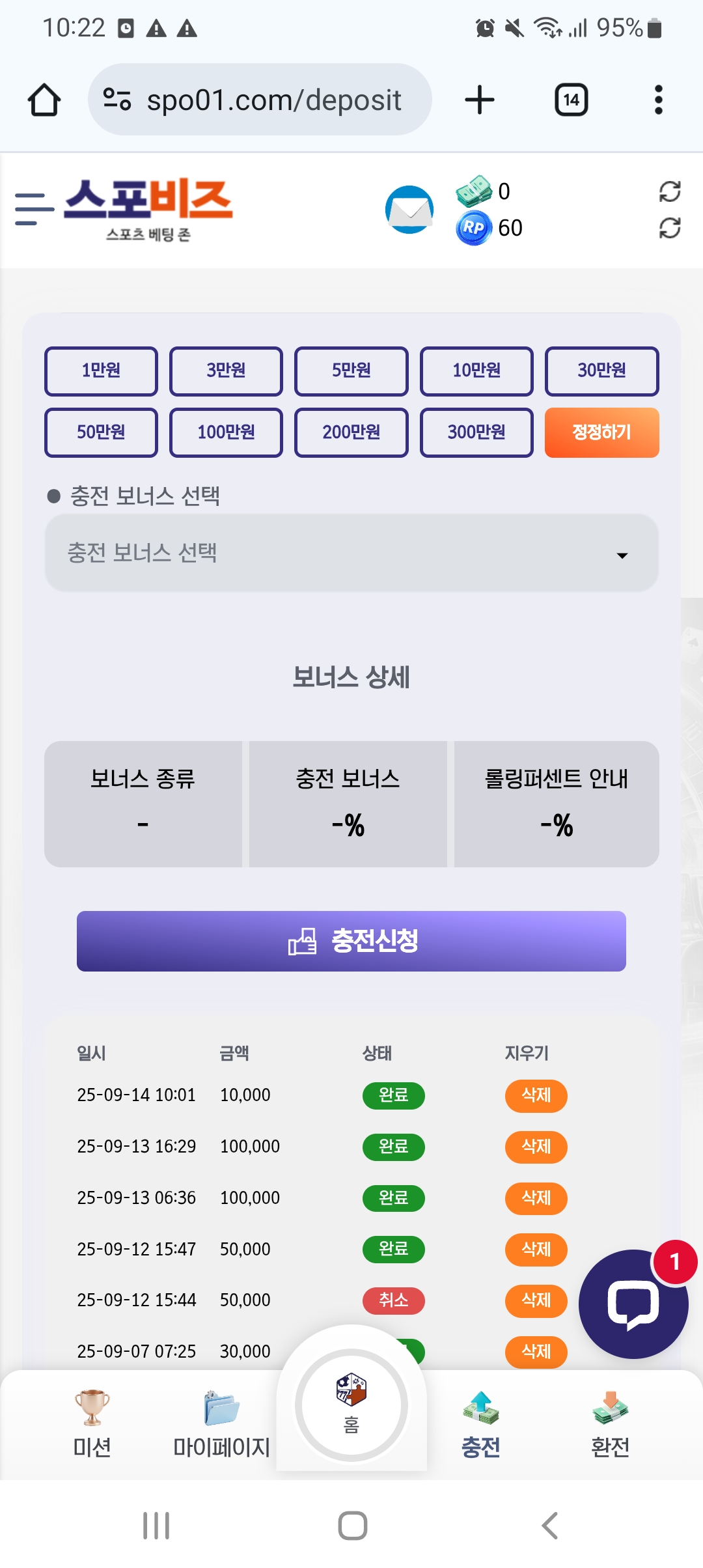This screenshot has width=703, height=1568.
Task: Tap the center 홈 button
Action: [x=351, y=1405]
